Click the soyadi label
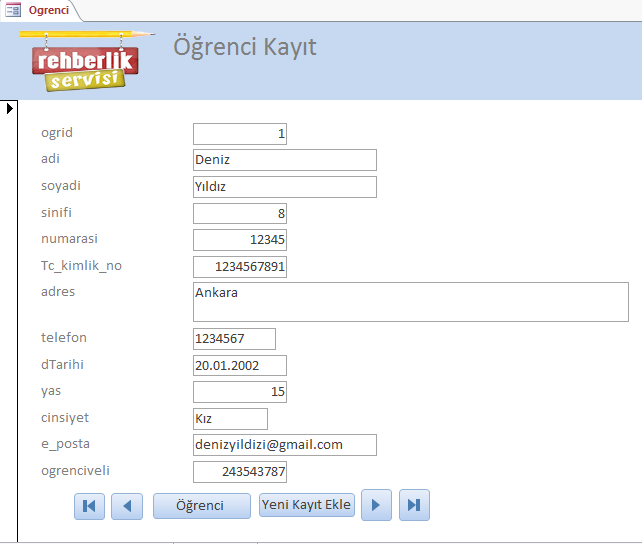642x544 pixels. point(61,186)
